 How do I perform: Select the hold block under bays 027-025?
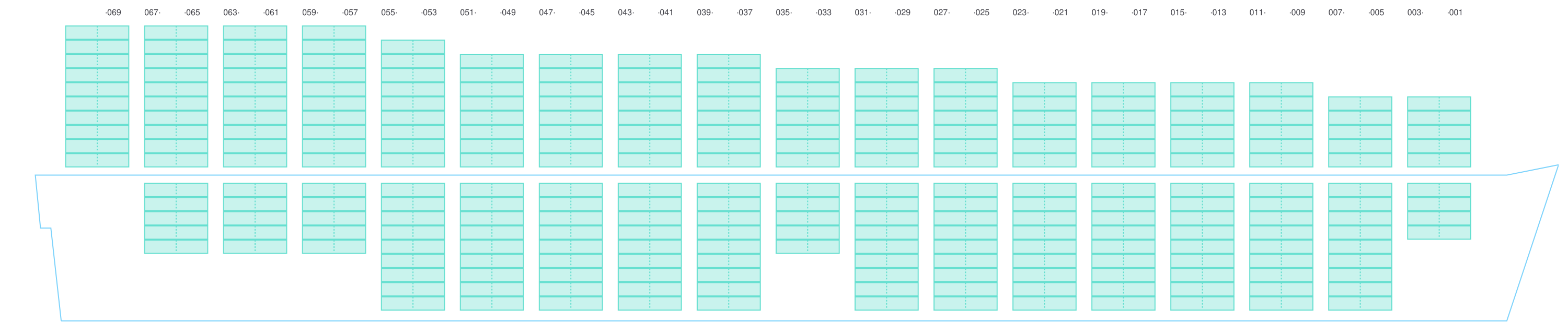click(965, 246)
